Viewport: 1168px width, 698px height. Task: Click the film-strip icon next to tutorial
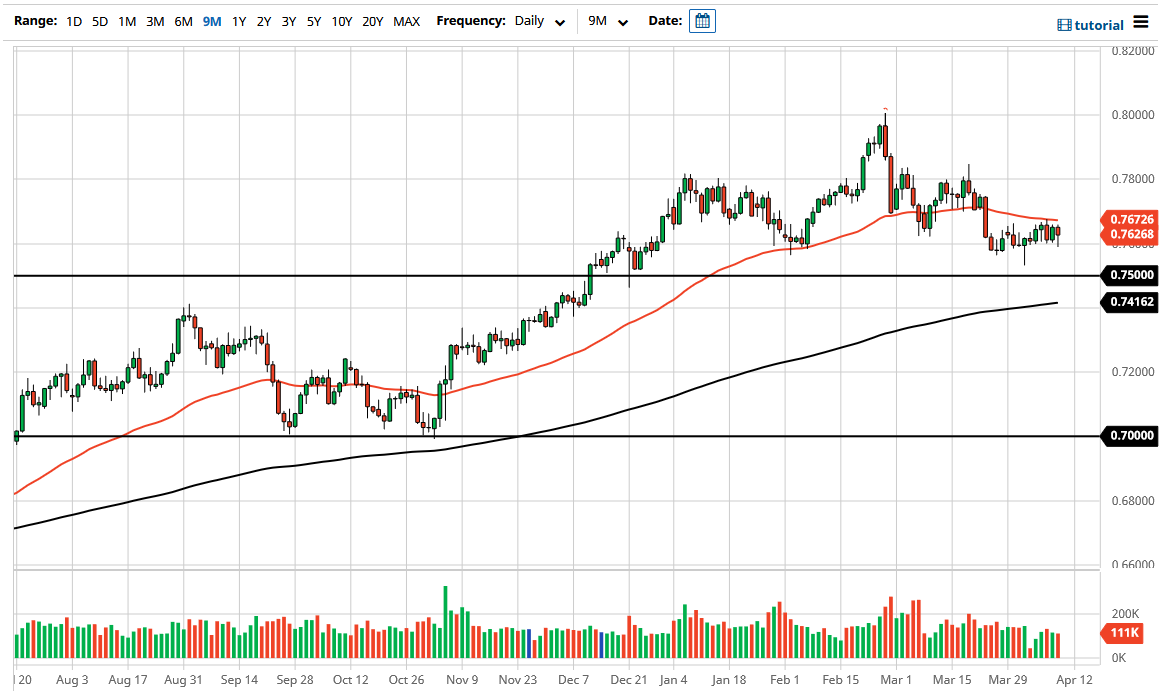1062,24
